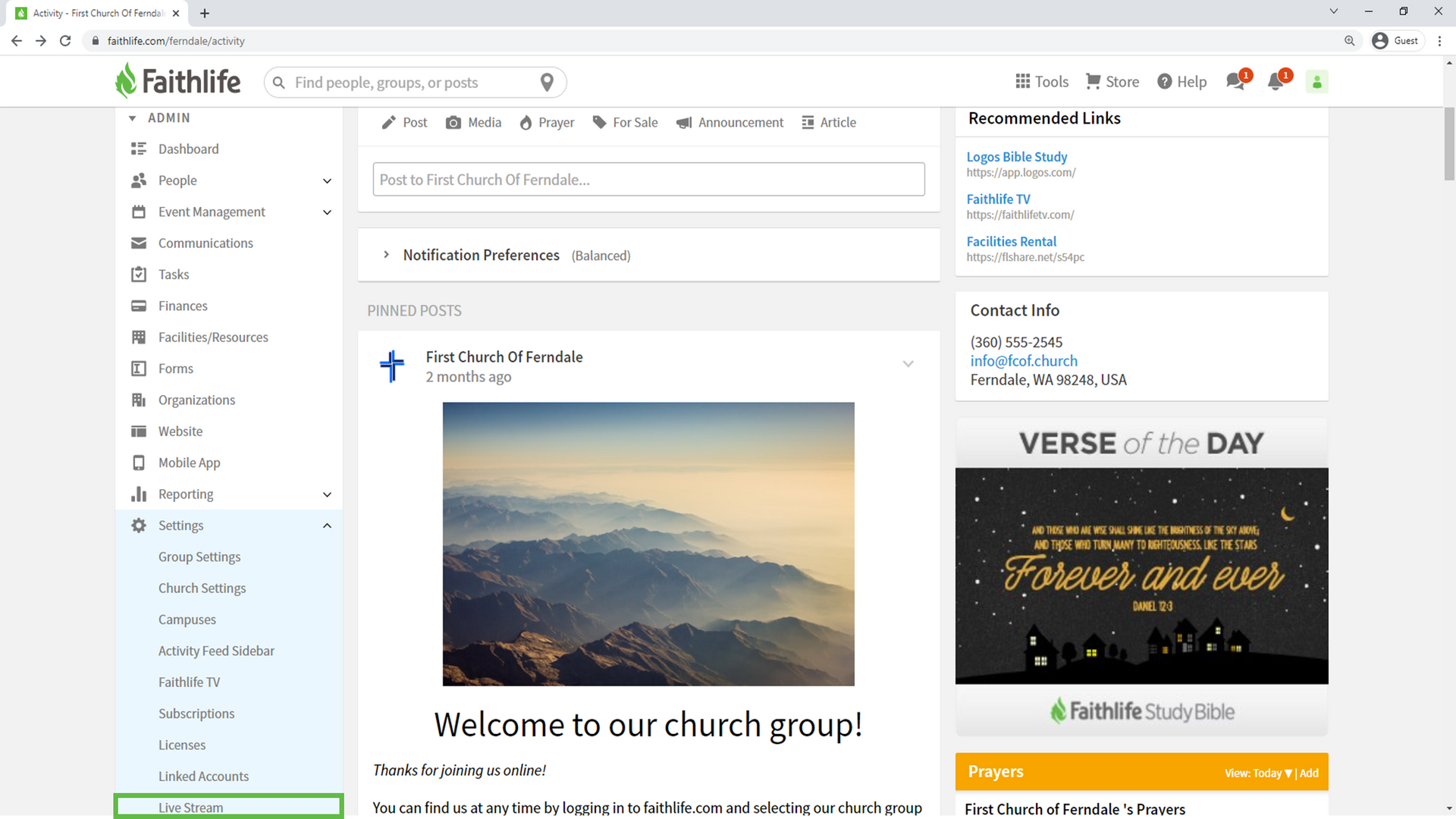Click the page vertical scrollbar
This screenshot has width=1456, height=819.
[1449, 144]
